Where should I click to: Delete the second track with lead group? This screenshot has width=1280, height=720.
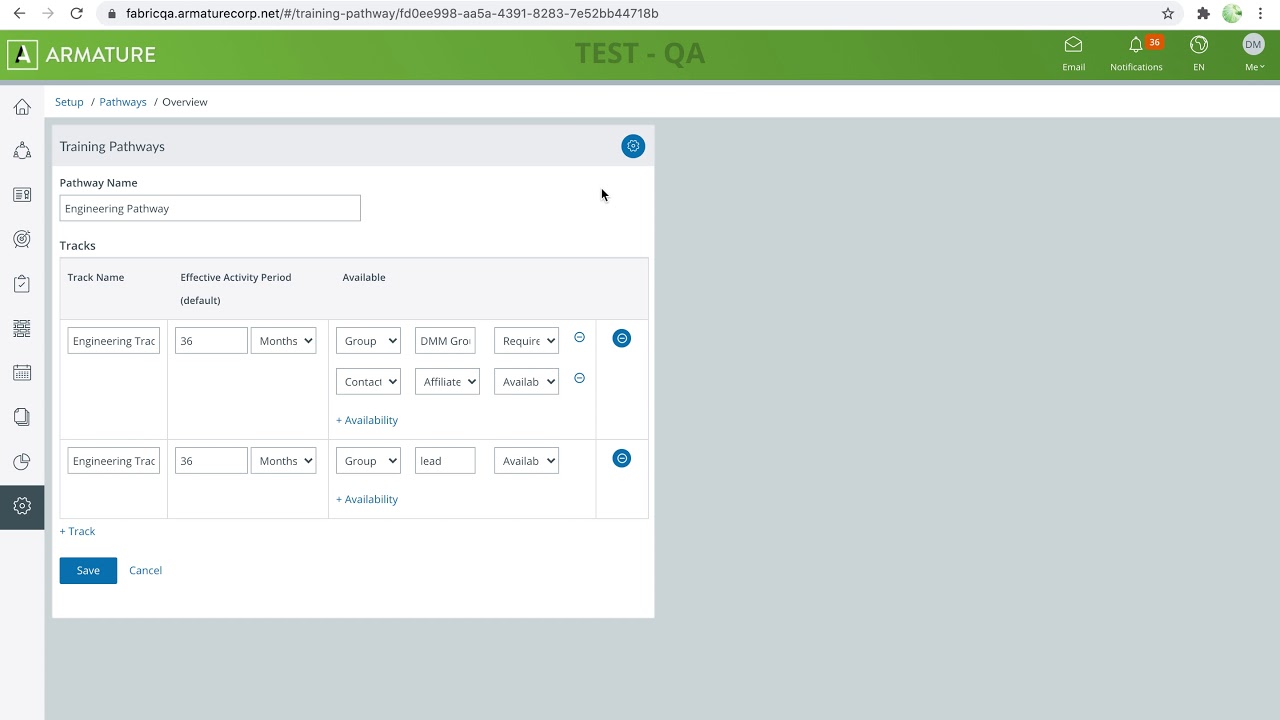tap(622, 458)
